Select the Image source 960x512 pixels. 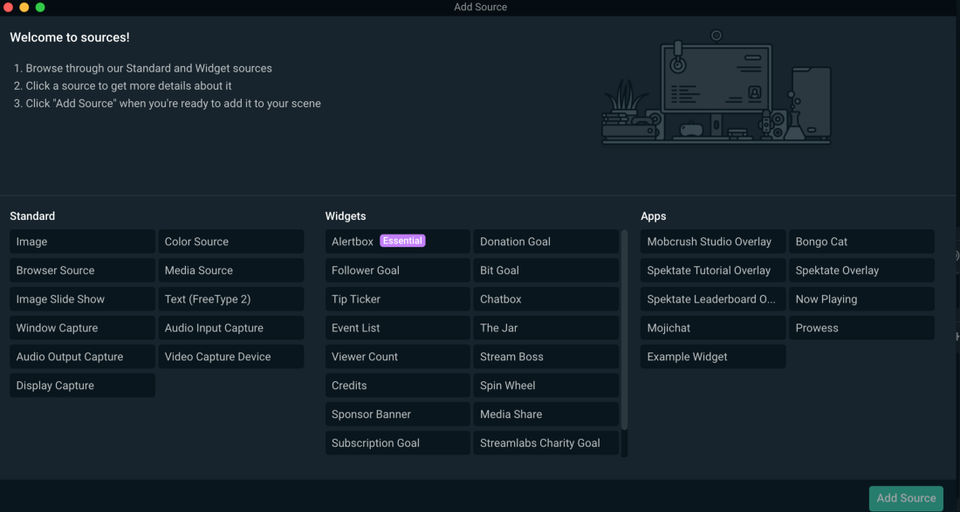coord(82,241)
